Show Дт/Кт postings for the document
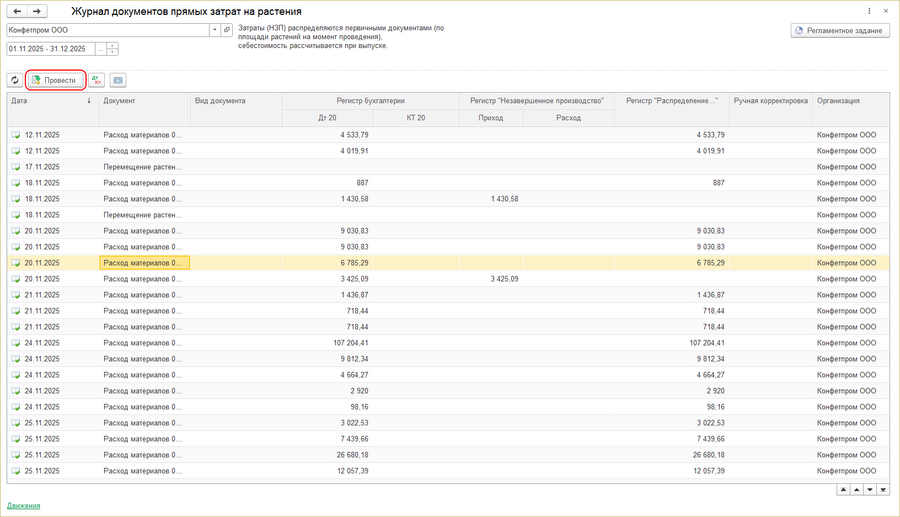900x517 pixels. 96,80
